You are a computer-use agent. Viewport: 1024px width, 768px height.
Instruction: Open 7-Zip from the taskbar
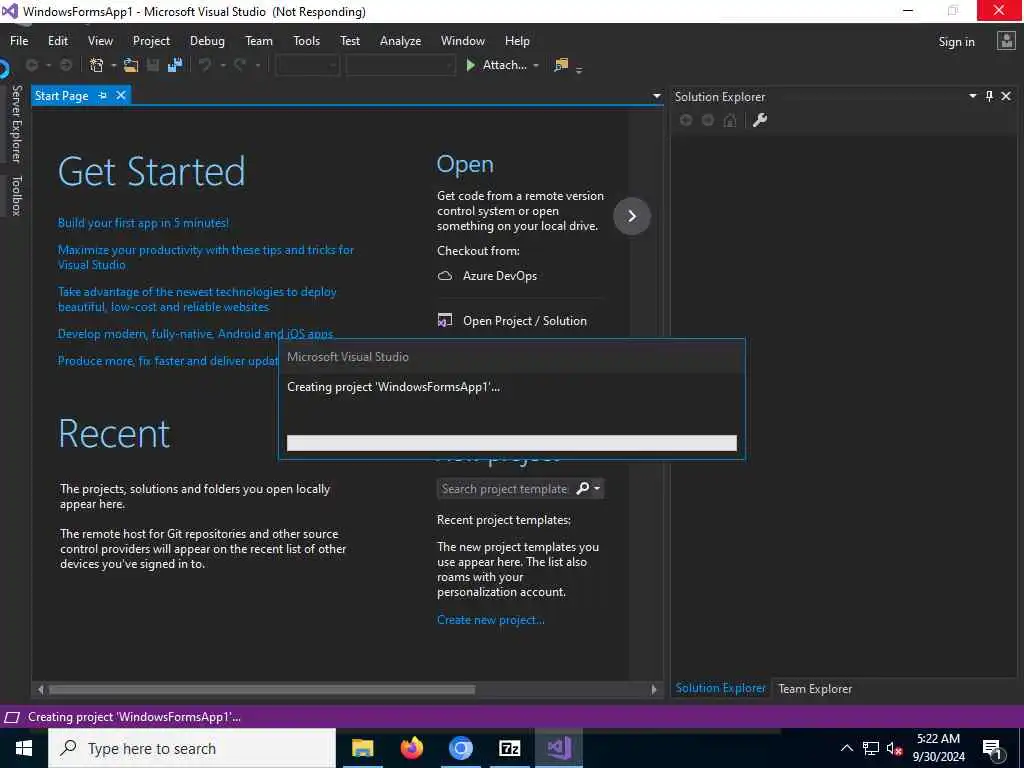(509, 748)
